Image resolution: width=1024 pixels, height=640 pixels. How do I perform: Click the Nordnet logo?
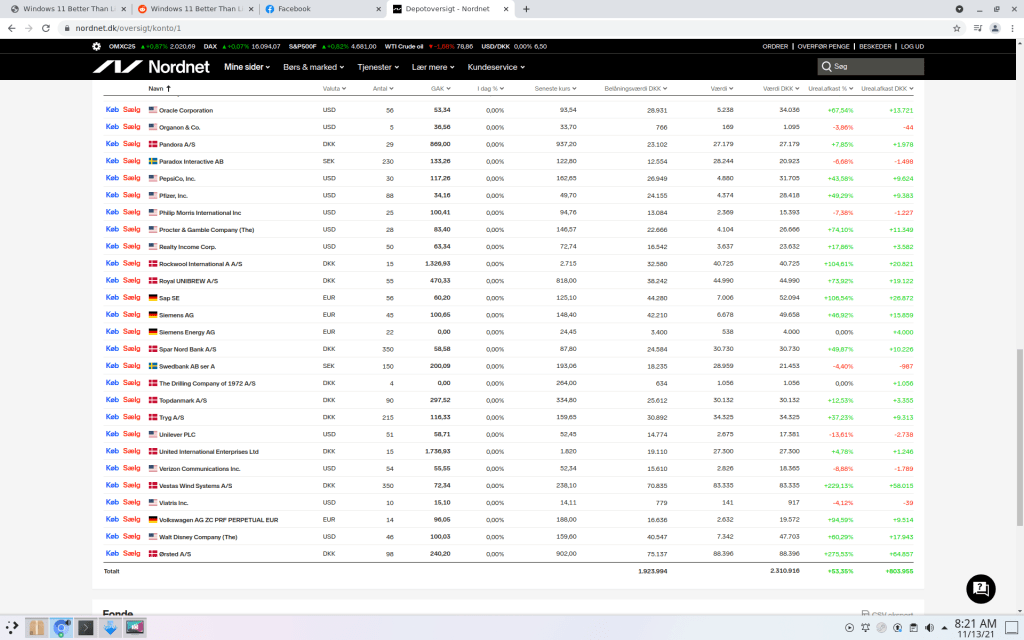click(152, 67)
